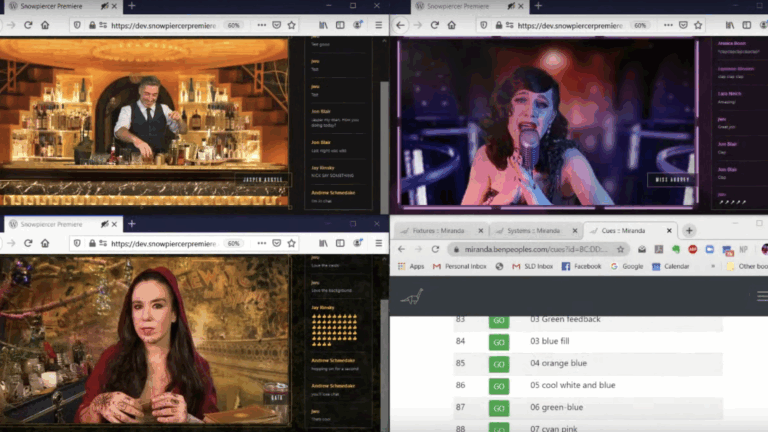Click the Miranda dinosaur logo
Image resolution: width=768 pixels, height=432 pixels.
click(411, 296)
